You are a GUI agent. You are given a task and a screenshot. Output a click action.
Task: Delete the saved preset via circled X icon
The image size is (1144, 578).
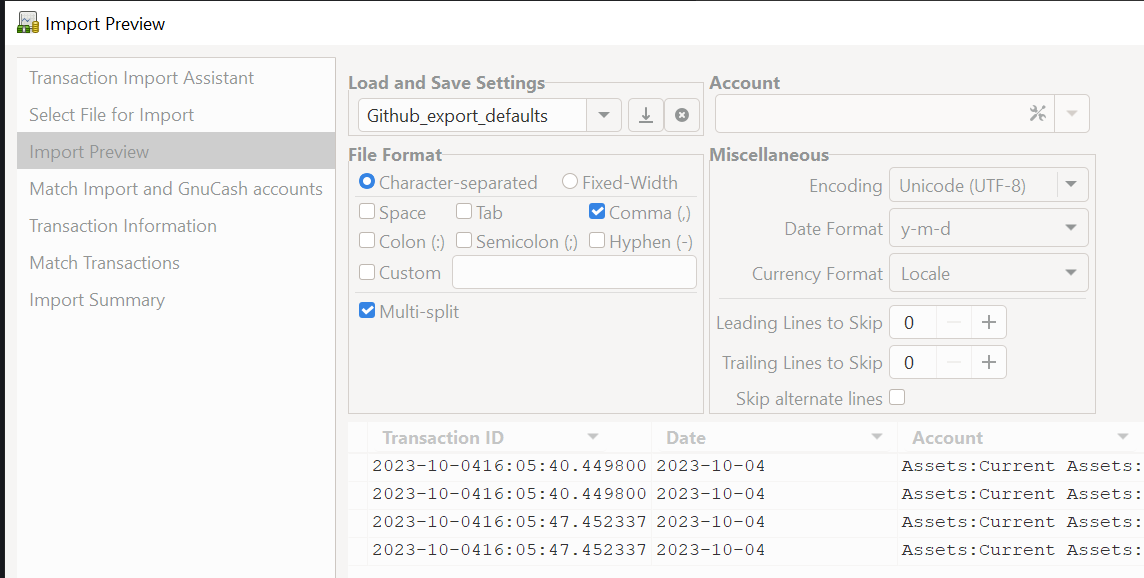point(681,115)
